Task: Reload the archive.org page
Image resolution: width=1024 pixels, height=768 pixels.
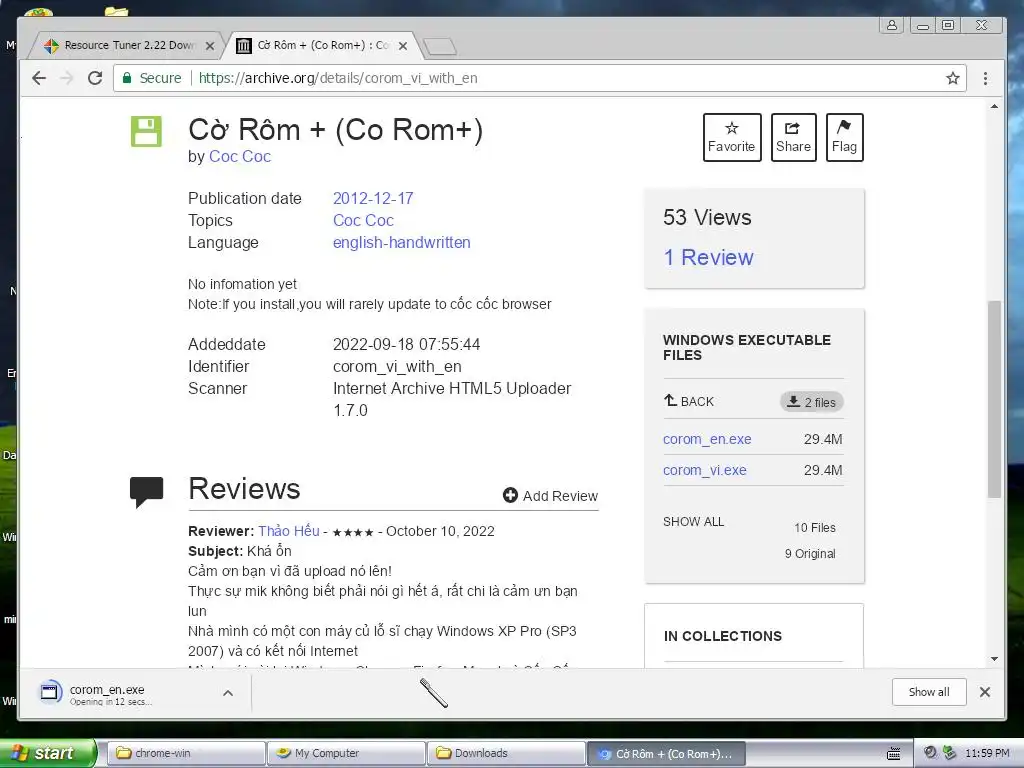Action: pyautogui.click(x=95, y=78)
